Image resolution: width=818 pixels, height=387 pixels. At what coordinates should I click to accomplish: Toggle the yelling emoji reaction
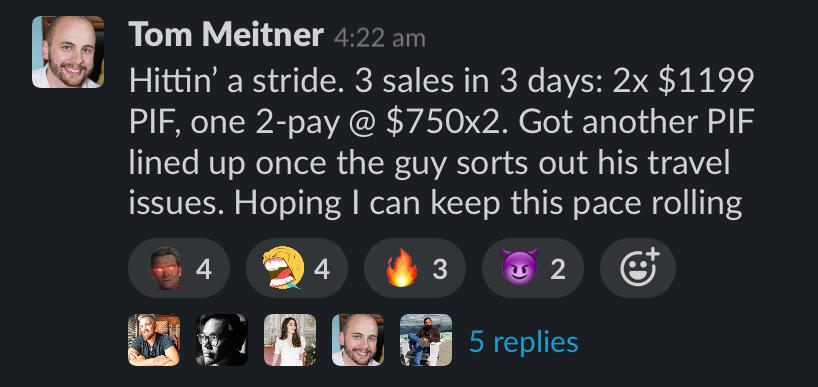pyautogui.click(x=297, y=269)
